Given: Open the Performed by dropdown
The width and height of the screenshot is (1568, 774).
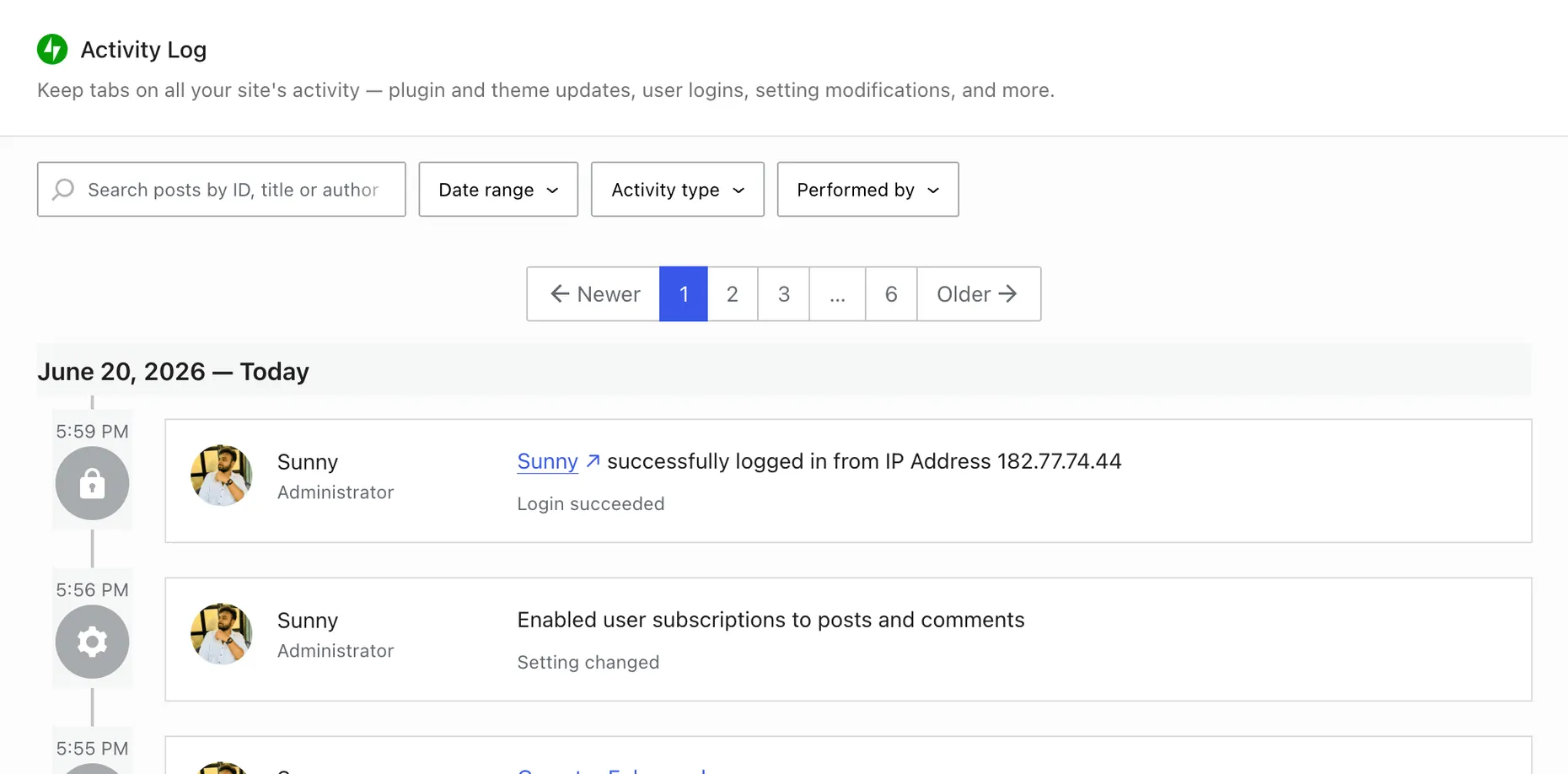Looking at the screenshot, I should pyautogui.click(x=868, y=190).
